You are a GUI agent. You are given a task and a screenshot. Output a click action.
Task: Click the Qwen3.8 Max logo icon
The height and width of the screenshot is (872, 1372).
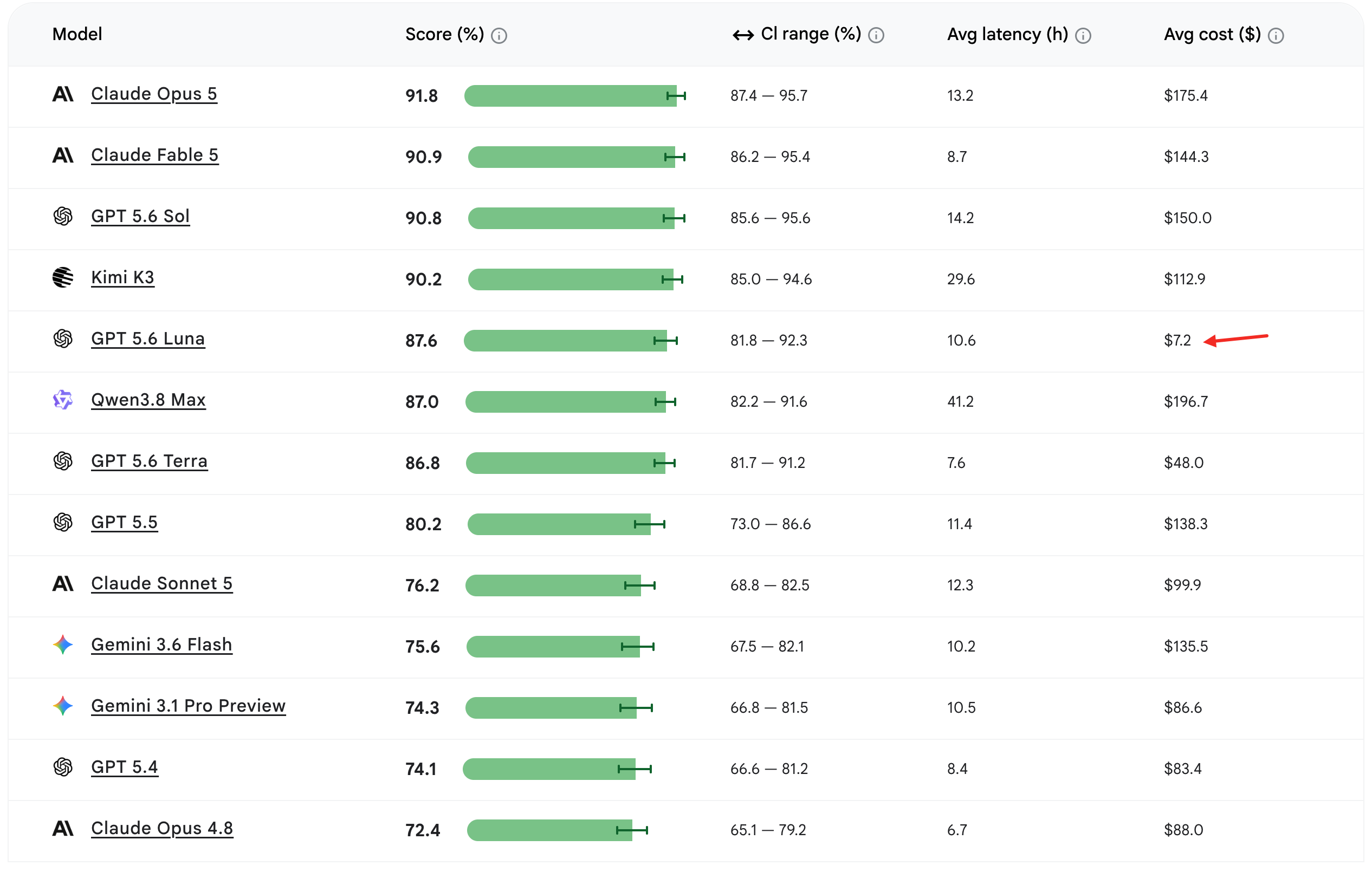click(63, 400)
